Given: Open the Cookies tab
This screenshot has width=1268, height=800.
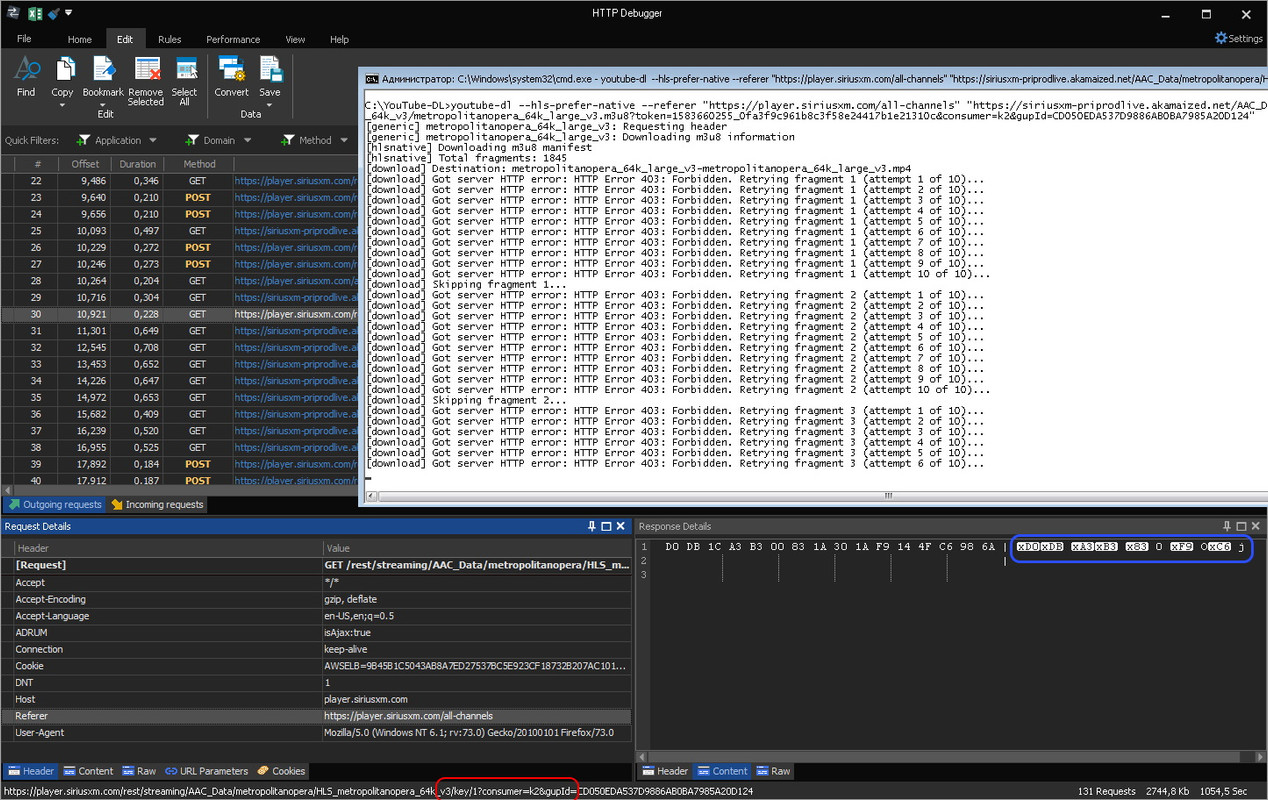Looking at the screenshot, I should click(x=281, y=771).
